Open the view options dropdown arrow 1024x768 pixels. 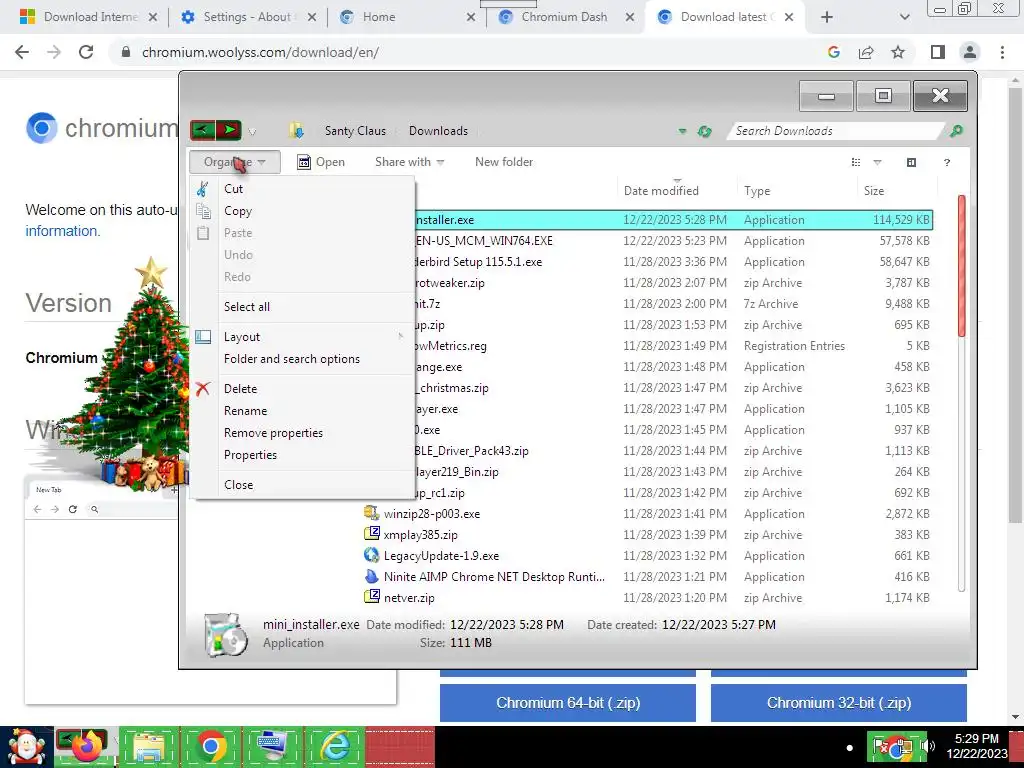point(877,162)
